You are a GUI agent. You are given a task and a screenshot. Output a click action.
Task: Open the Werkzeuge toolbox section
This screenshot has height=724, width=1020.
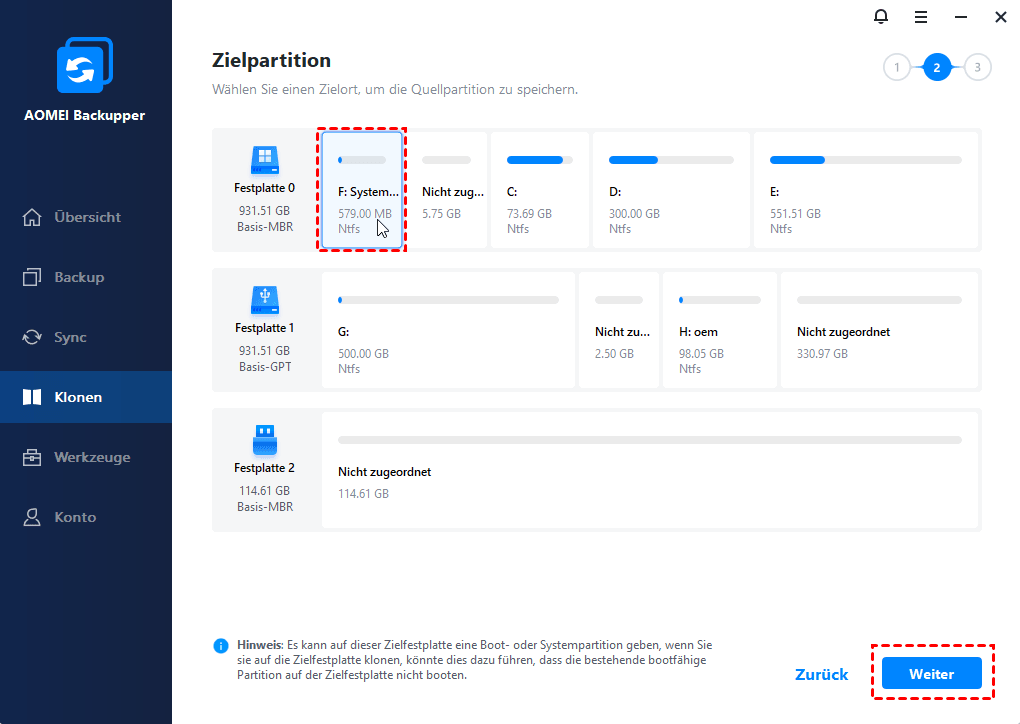(90, 457)
